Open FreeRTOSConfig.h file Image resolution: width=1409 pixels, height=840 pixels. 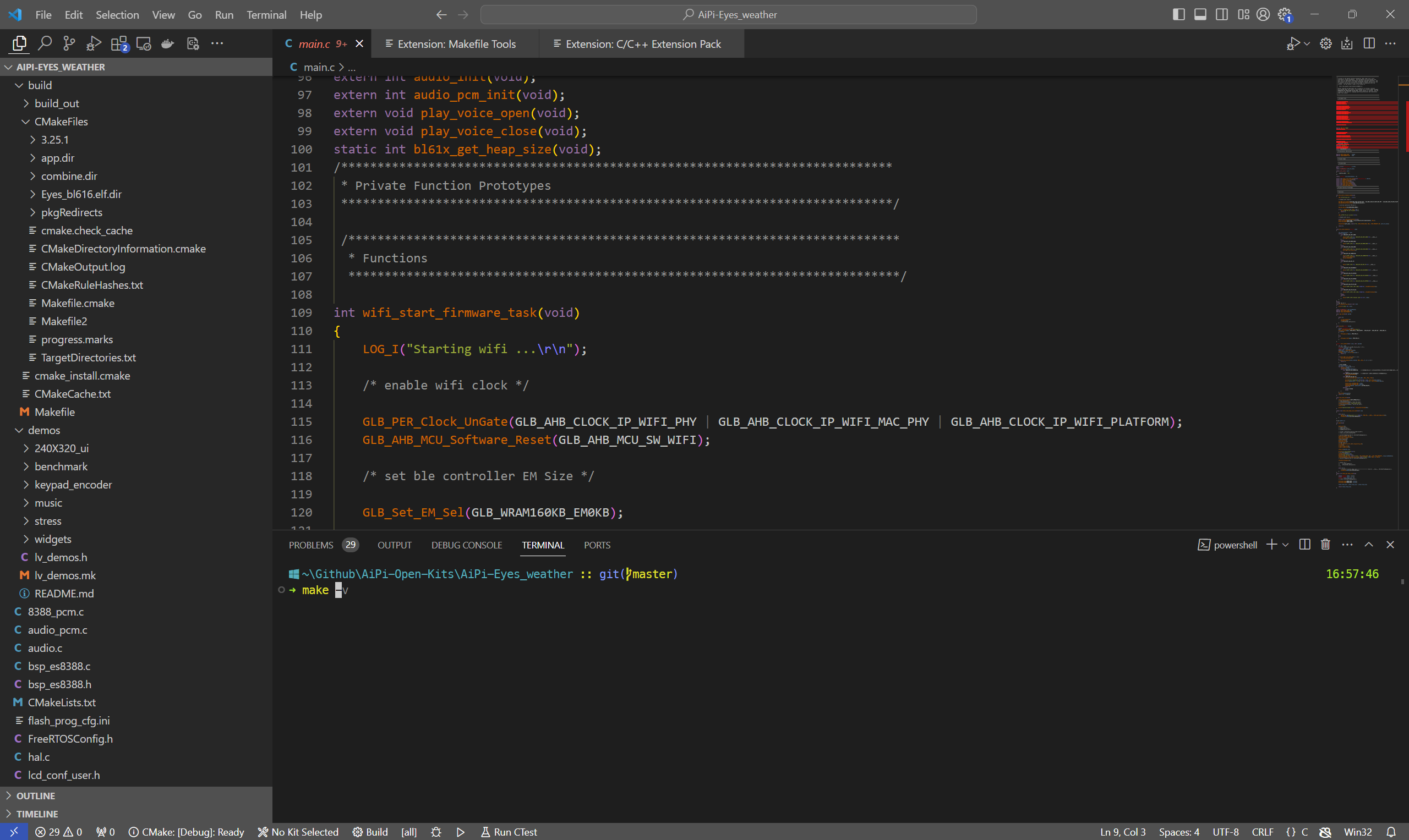point(136,739)
